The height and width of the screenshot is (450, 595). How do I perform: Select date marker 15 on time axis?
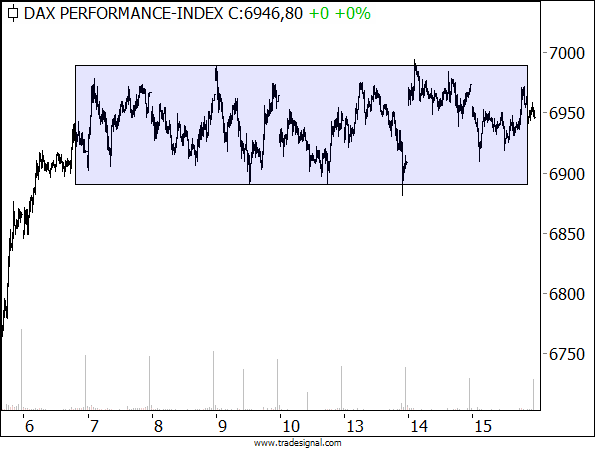[x=483, y=426]
